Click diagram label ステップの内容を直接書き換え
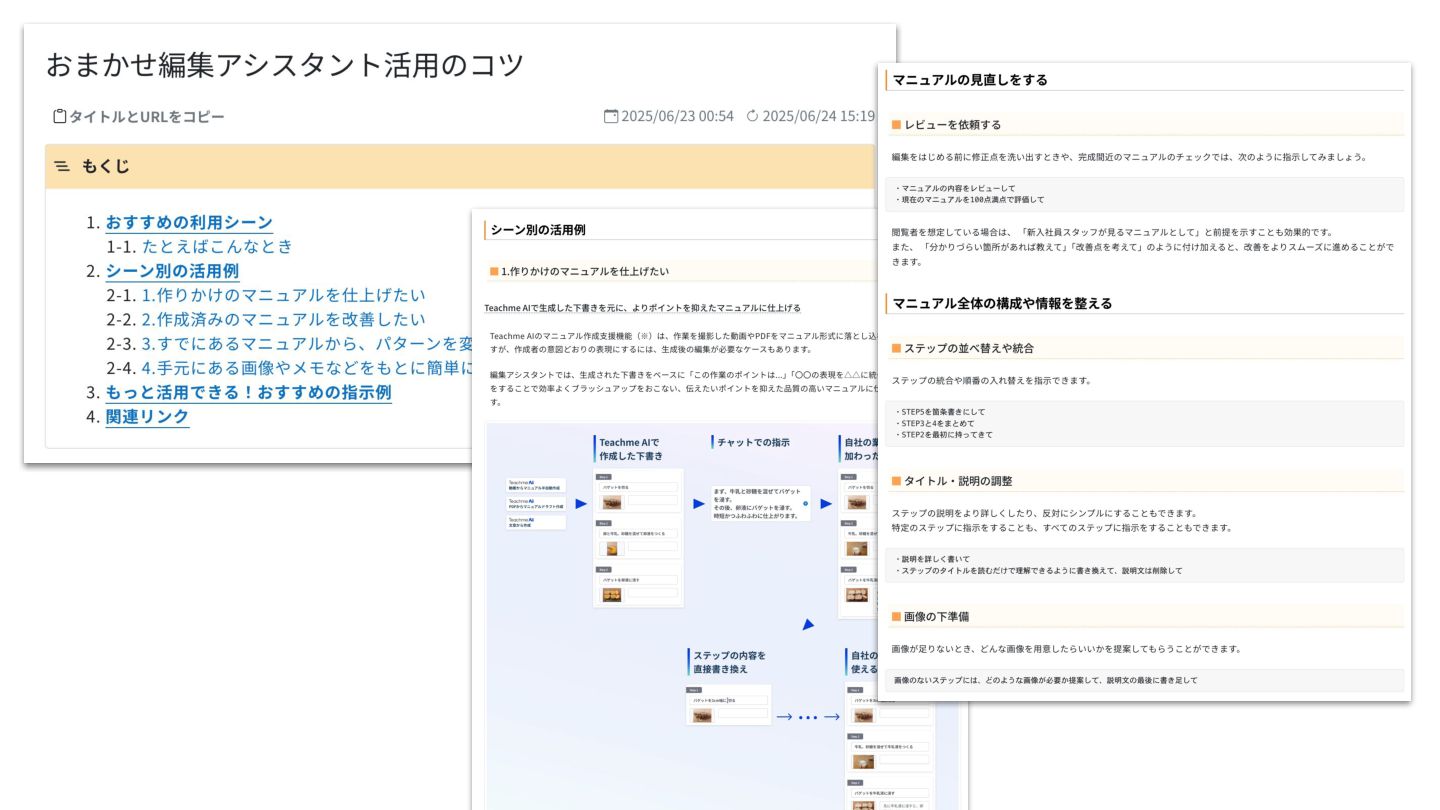The width and height of the screenshot is (1440, 810). [729, 662]
